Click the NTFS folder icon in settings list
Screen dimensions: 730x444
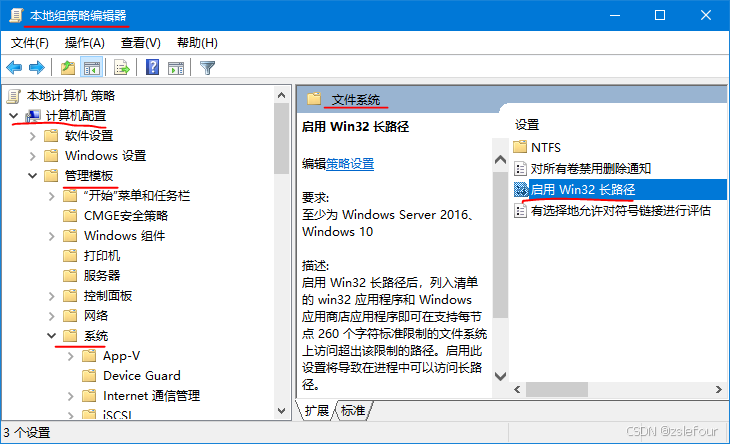click(x=520, y=147)
